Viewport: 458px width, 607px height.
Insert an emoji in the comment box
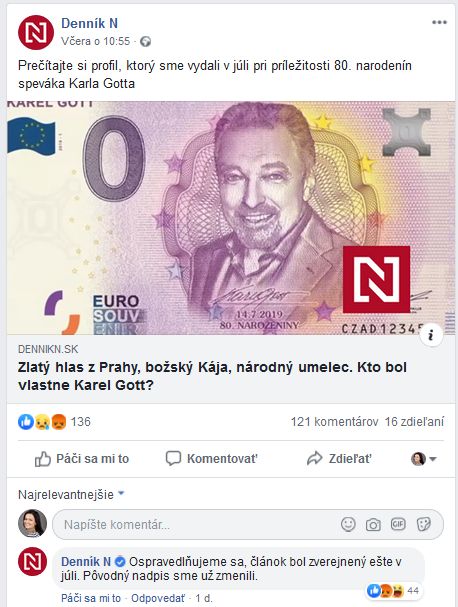tap(348, 525)
